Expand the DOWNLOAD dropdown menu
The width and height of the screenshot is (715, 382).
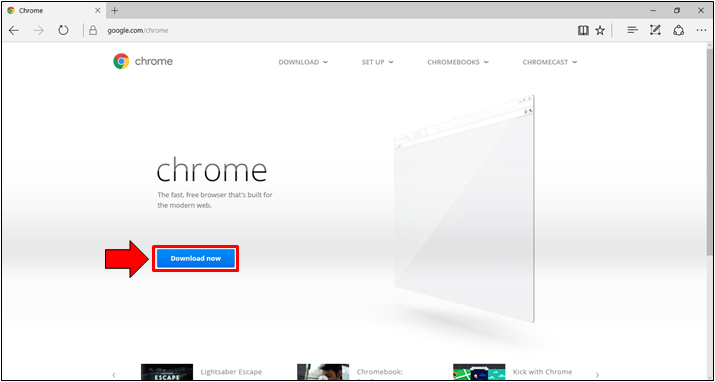(303, 62)
